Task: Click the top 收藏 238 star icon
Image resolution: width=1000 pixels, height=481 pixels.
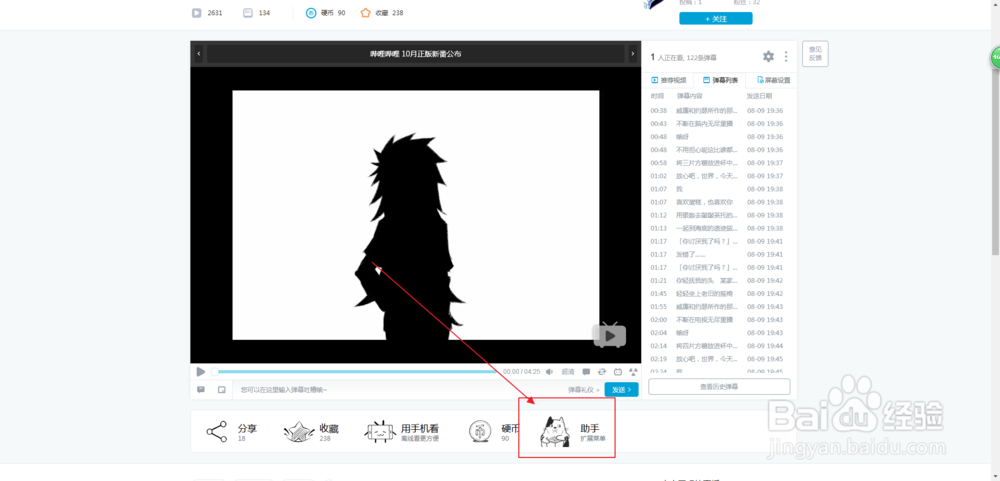Action: click(365, 13)
